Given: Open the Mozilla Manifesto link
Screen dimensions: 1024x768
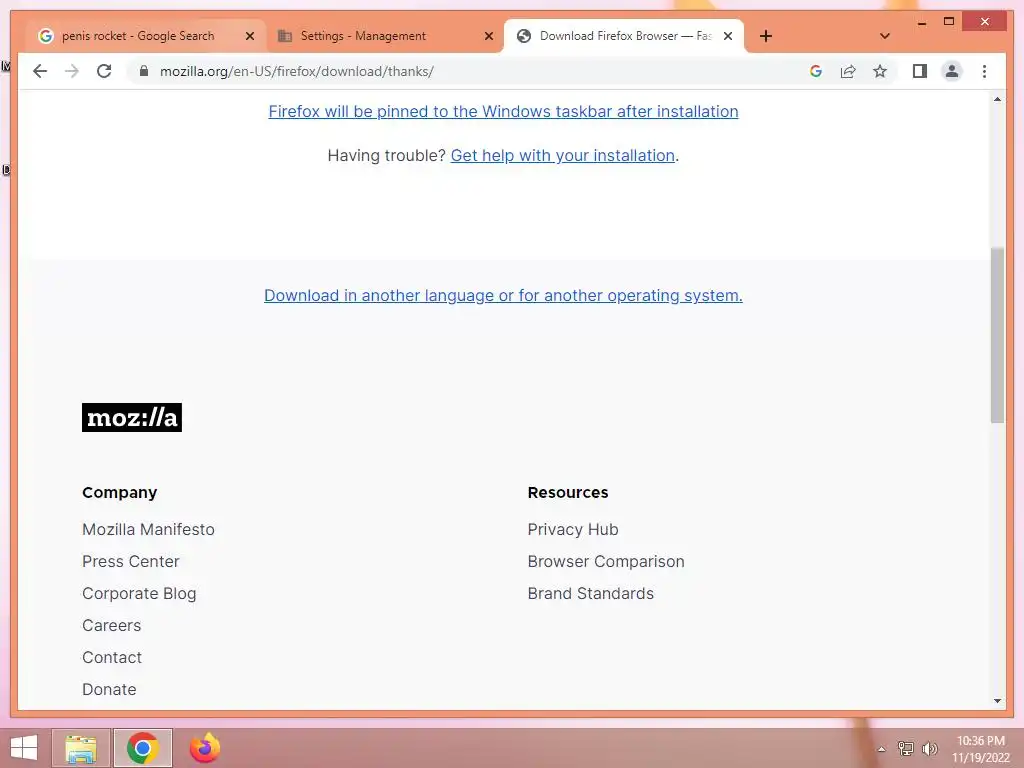Looking at the screenshot, I should [x=148, y=529].
